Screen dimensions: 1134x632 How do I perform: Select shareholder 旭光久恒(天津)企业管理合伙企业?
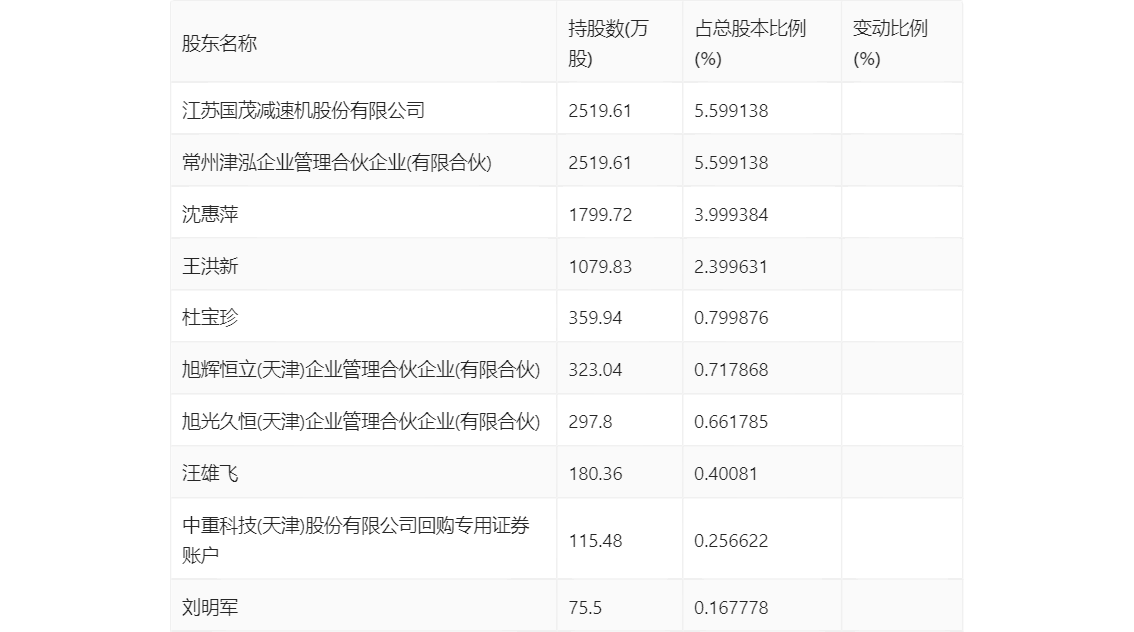[x=361, y=422]
